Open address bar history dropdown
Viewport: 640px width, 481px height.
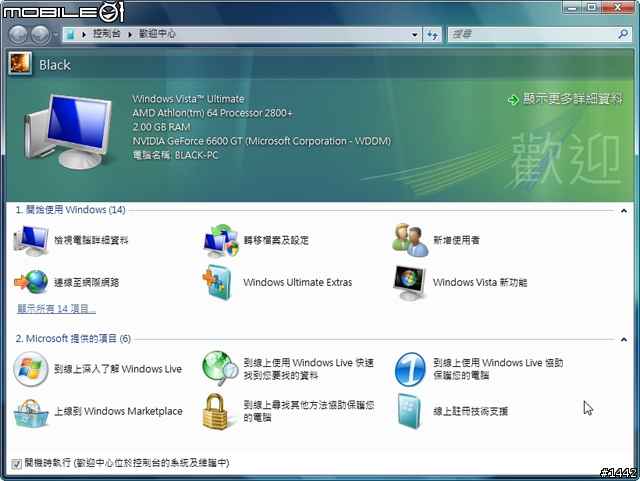(x=415, y=35)
